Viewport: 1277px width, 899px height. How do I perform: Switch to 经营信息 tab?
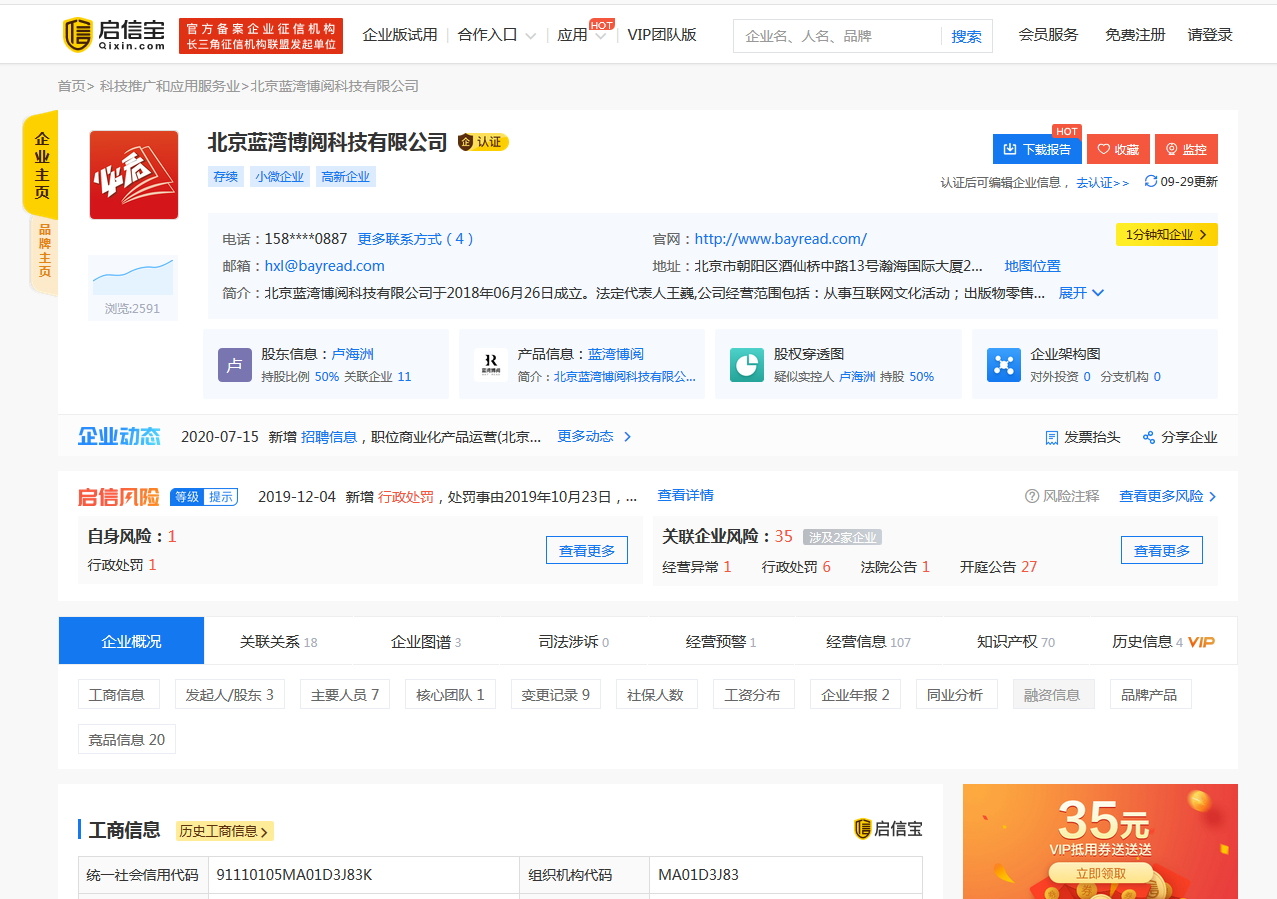868,642
